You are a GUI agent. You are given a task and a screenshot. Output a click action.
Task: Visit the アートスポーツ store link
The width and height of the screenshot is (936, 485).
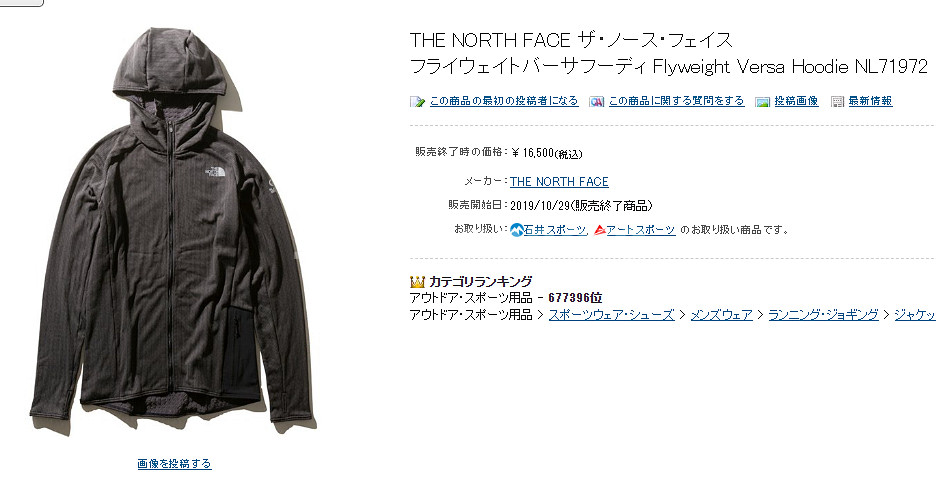pyautogui.click(x=641, y=229)
